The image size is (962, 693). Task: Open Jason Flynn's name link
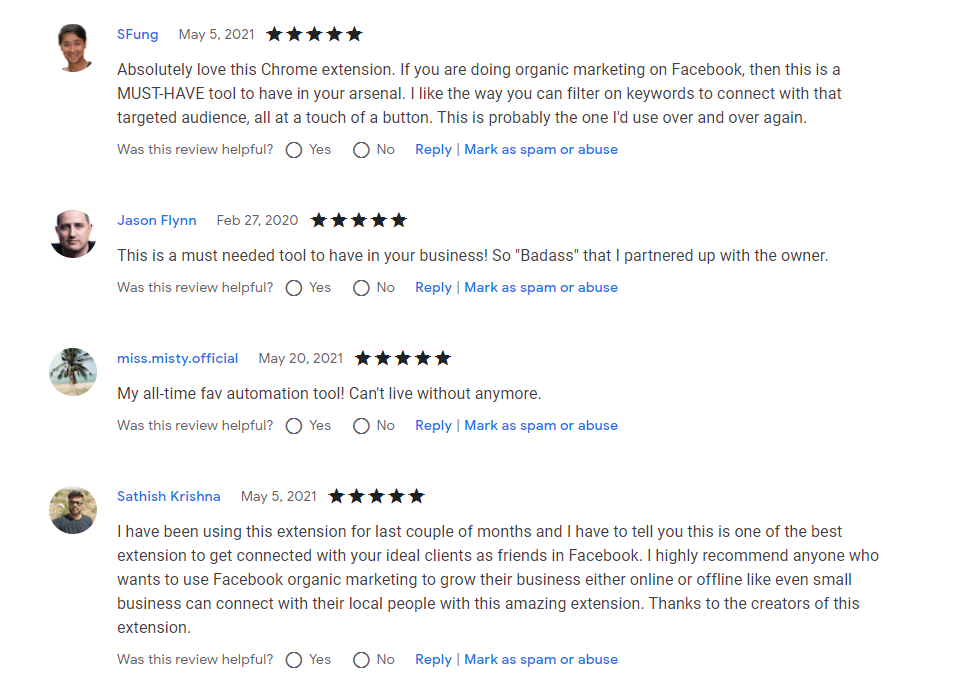(x=156, y=220)
